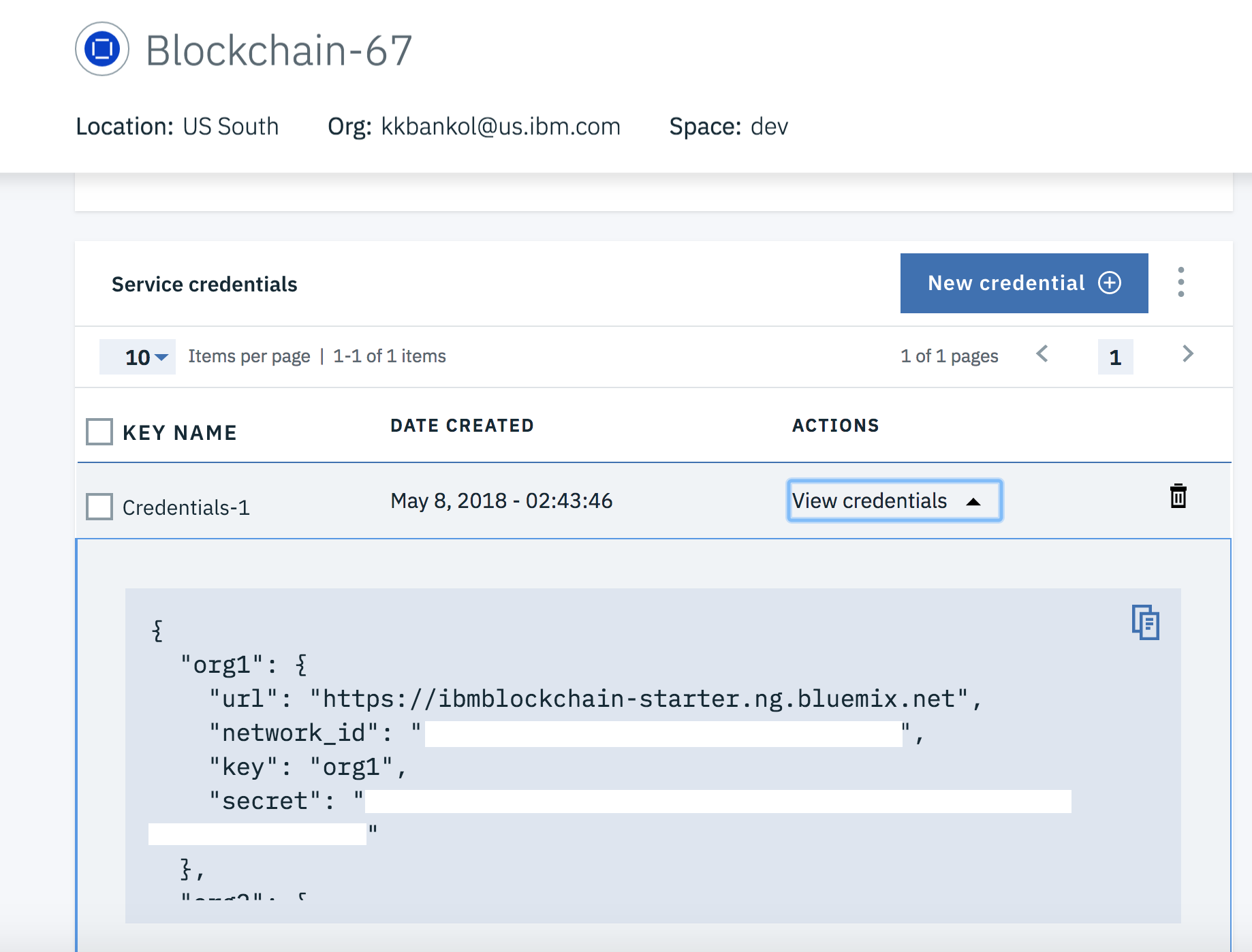Image resolution: width=1252 pixels, height=952 pixels.
Task: Select the page number 1 box
Action: [x=1116, y=357]
